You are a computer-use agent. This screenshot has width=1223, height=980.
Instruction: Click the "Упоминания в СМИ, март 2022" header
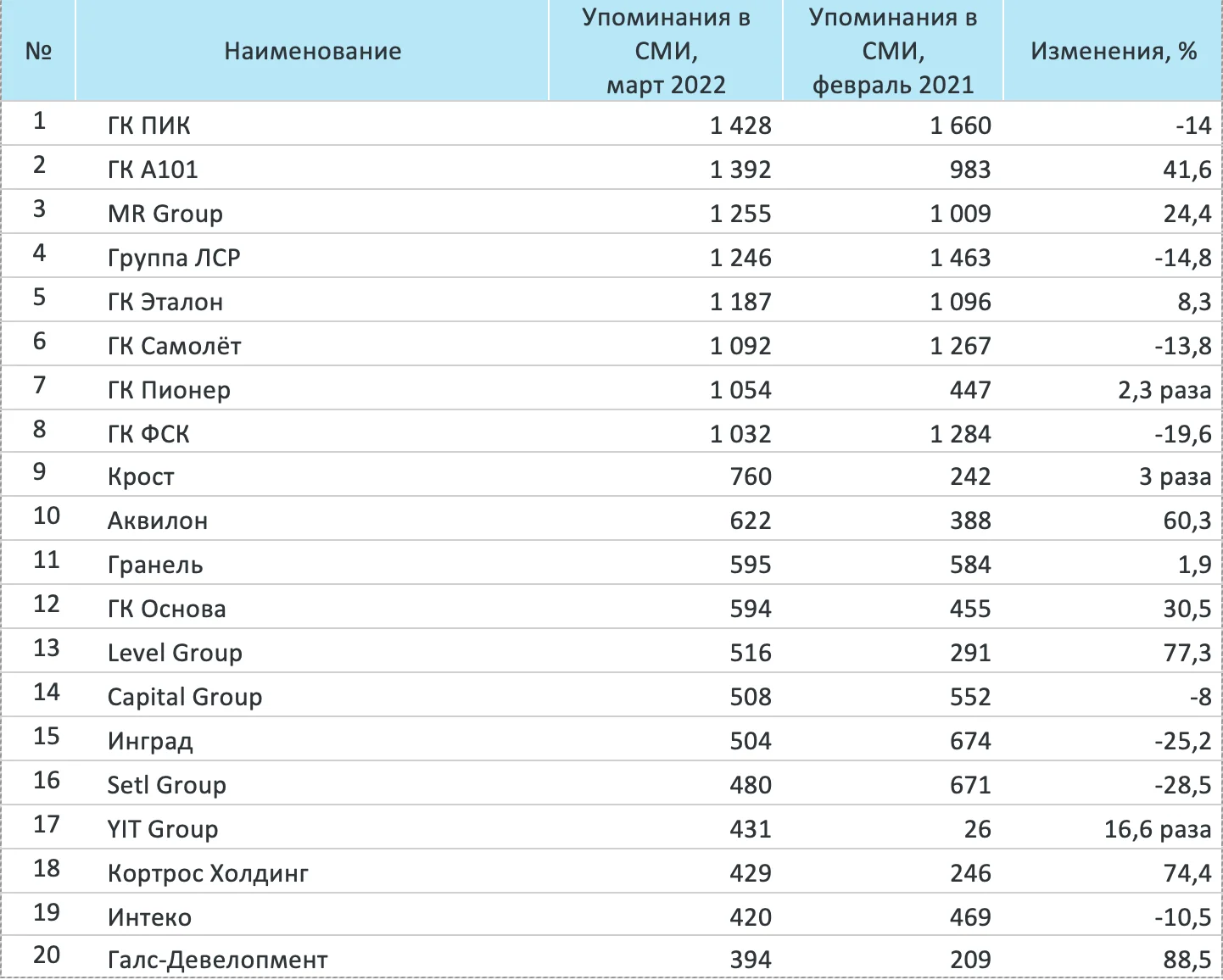(666, 52)
